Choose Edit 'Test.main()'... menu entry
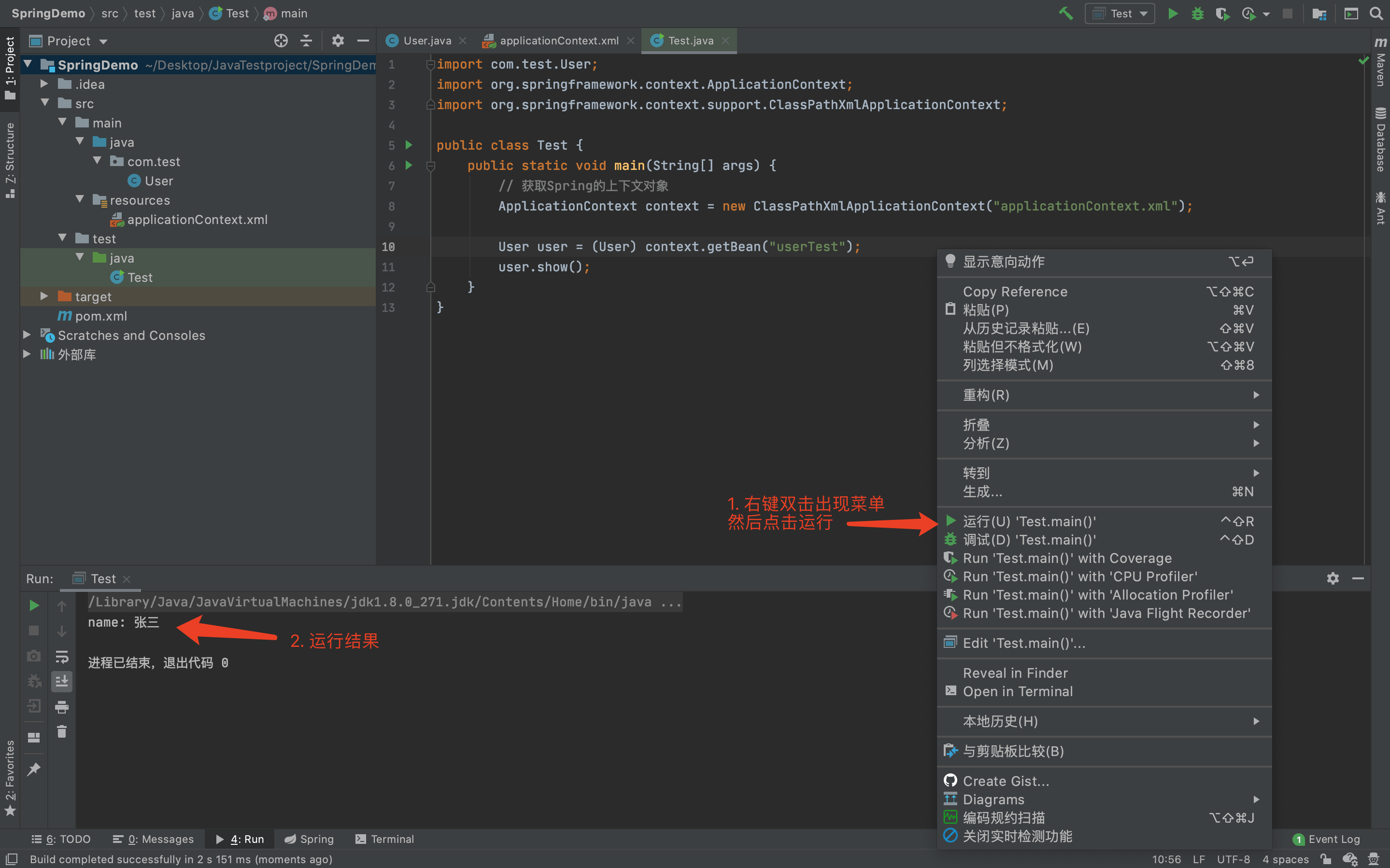The height and width of the screenshot is (868, 1390). (1104, 643)
